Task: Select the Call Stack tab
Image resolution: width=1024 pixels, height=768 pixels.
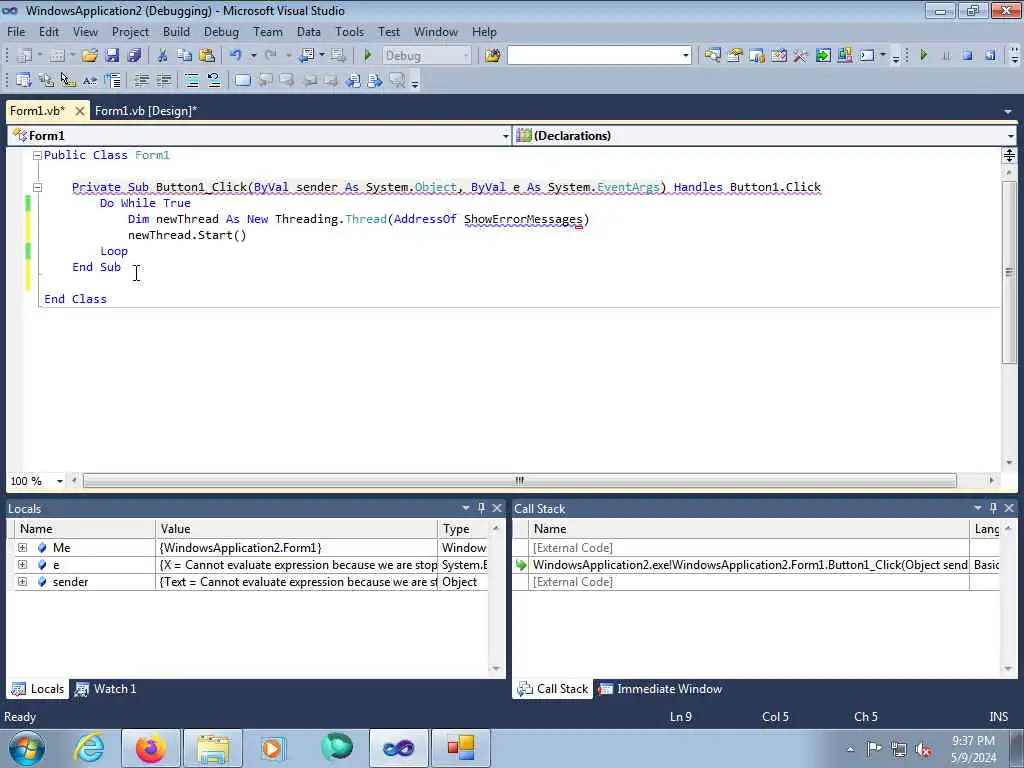Action: [553, 689]
